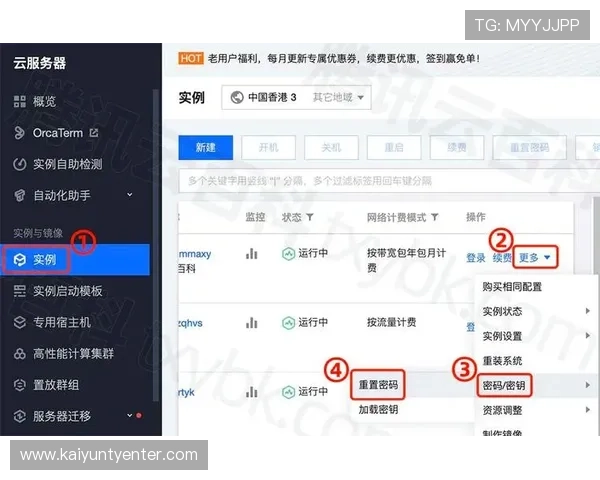Screen dimensions: 600x480
Task: Click the HOT promo banner text
Action: (343, 59)
